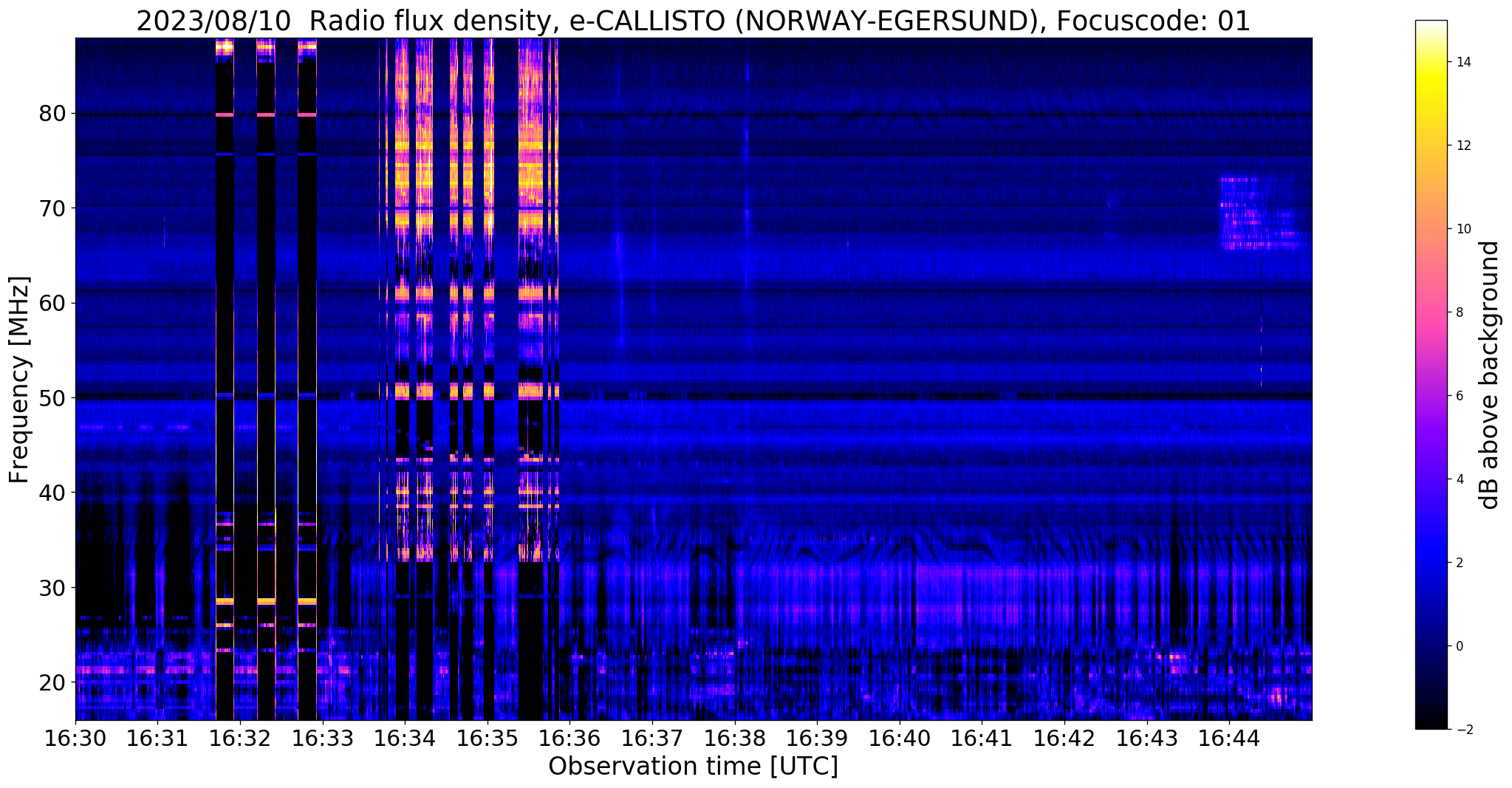Click the 16:37 time tick label
The width and height of the screenshot is (1512, 788).
[x=652, y=739]
